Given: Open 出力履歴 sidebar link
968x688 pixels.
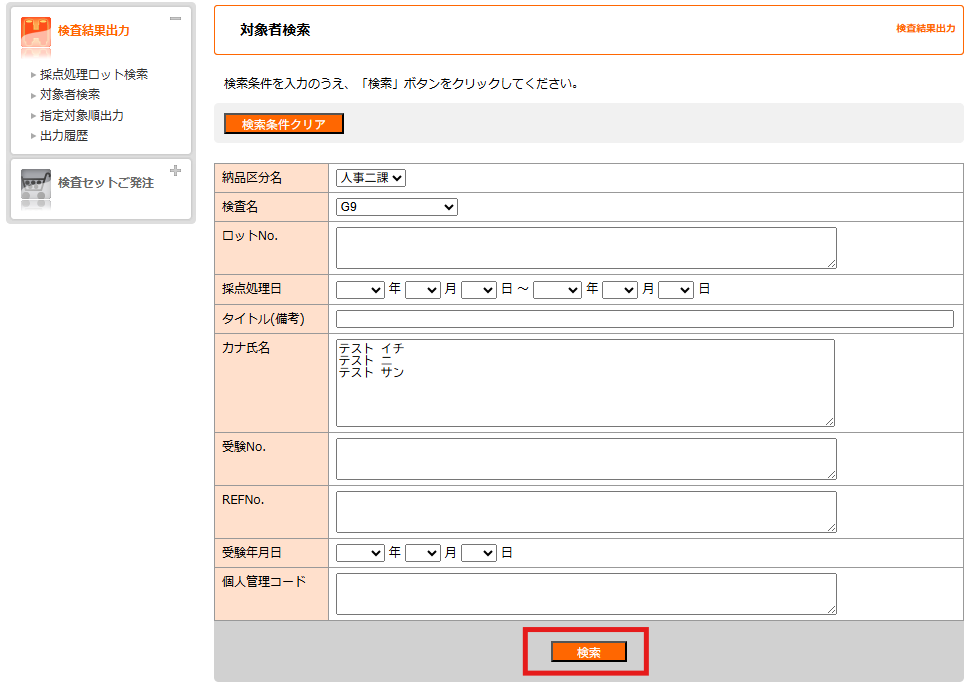Looking at the screenshot, I should pos(64,136).
